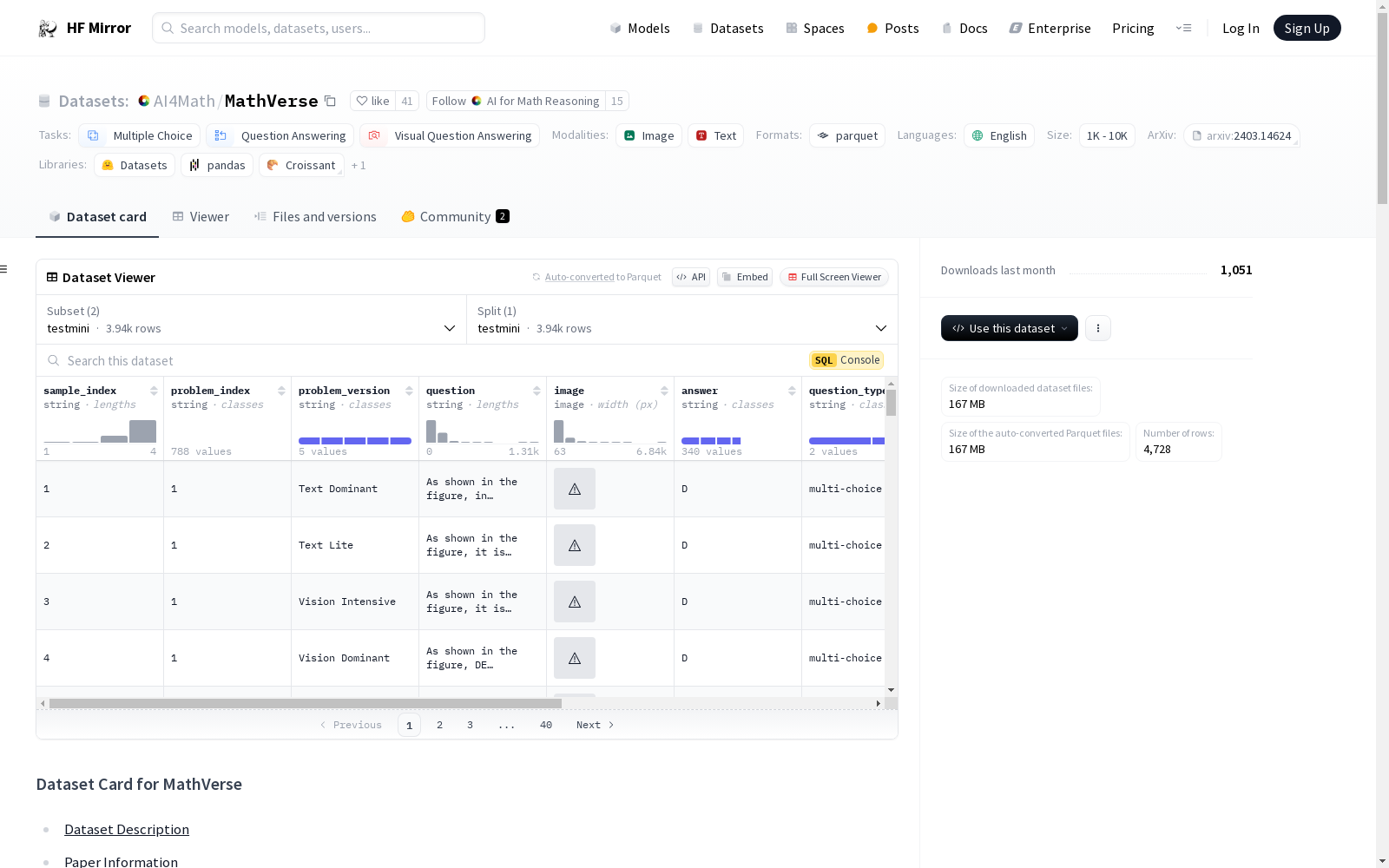Open the Pricing page
The width and height of the screenshot is (1389, 868).
(x=1133, y=29)
